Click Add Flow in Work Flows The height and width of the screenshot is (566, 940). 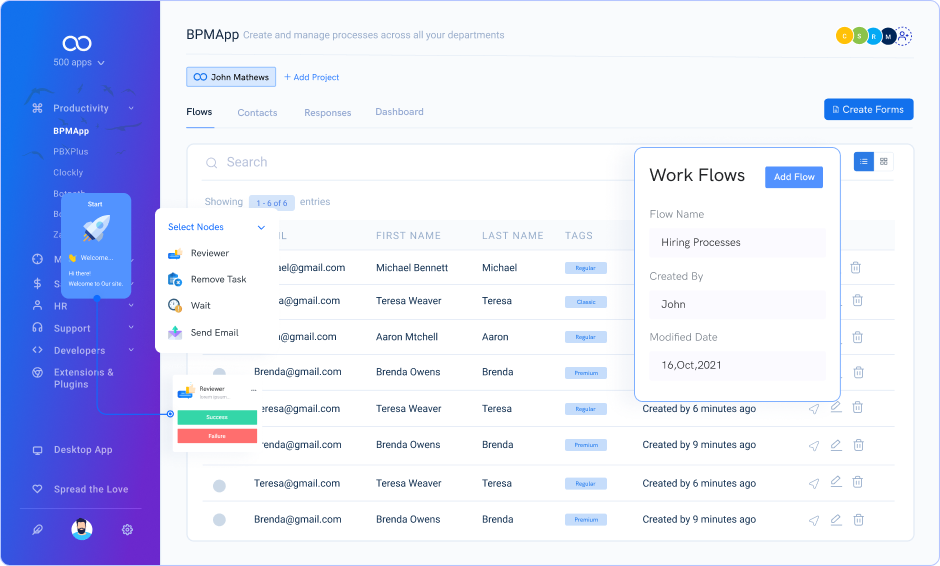[794, 177]
